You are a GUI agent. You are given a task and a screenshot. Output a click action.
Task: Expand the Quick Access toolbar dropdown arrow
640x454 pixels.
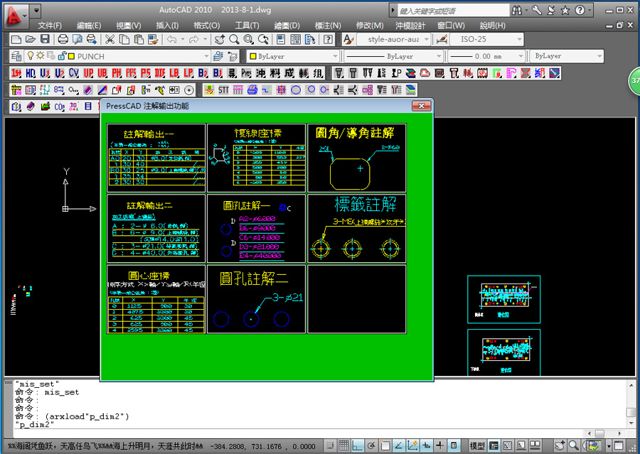[x=37, y=10]
